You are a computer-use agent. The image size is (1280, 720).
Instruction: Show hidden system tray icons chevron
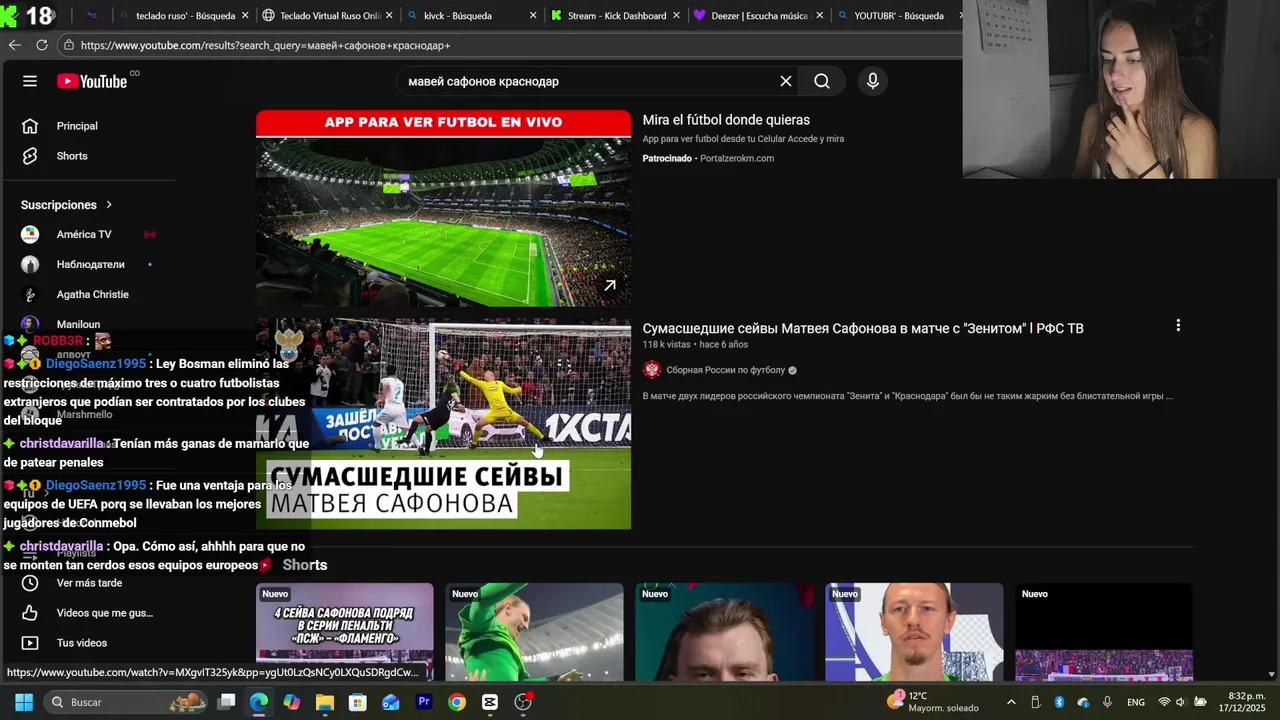coord(1011,702)
